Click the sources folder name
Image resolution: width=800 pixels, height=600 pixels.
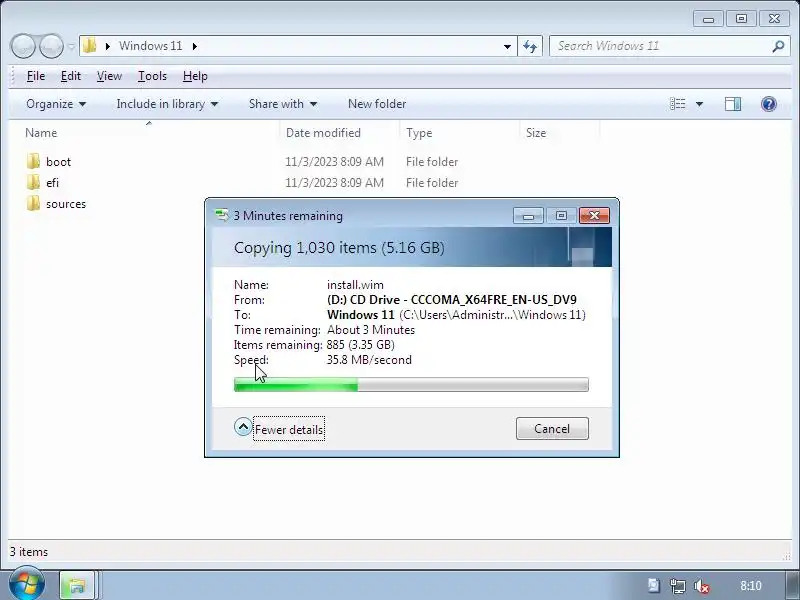click(x=66, y=204)
